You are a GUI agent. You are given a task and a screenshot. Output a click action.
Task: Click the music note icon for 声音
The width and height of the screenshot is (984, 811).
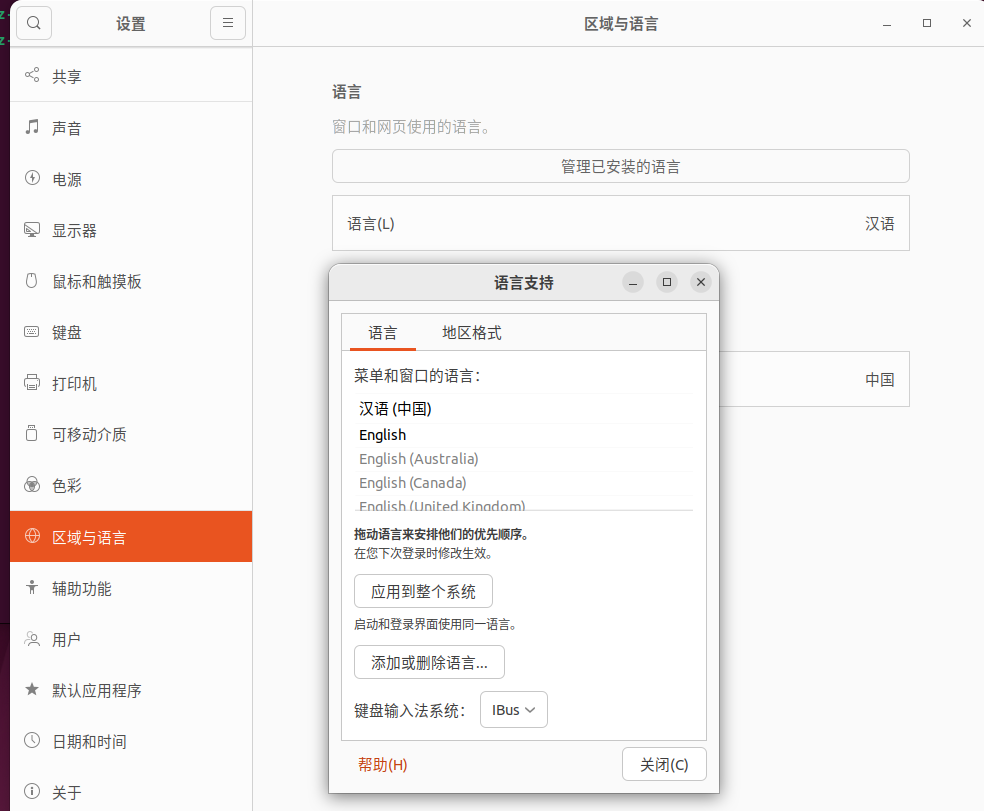tap(32, 127)
